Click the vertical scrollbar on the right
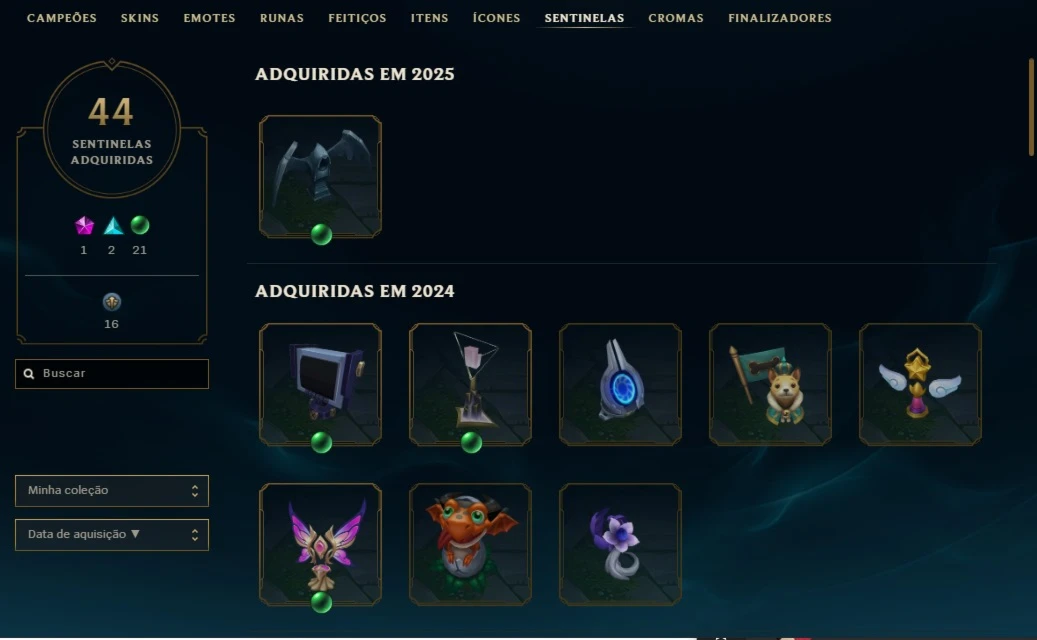This screenshot has width=1037, height=640. (x=1031, y=107)
